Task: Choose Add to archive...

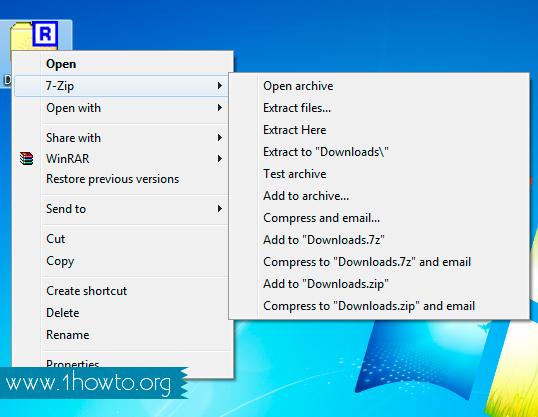Action: pyautogui.click(x=379, y=196)
